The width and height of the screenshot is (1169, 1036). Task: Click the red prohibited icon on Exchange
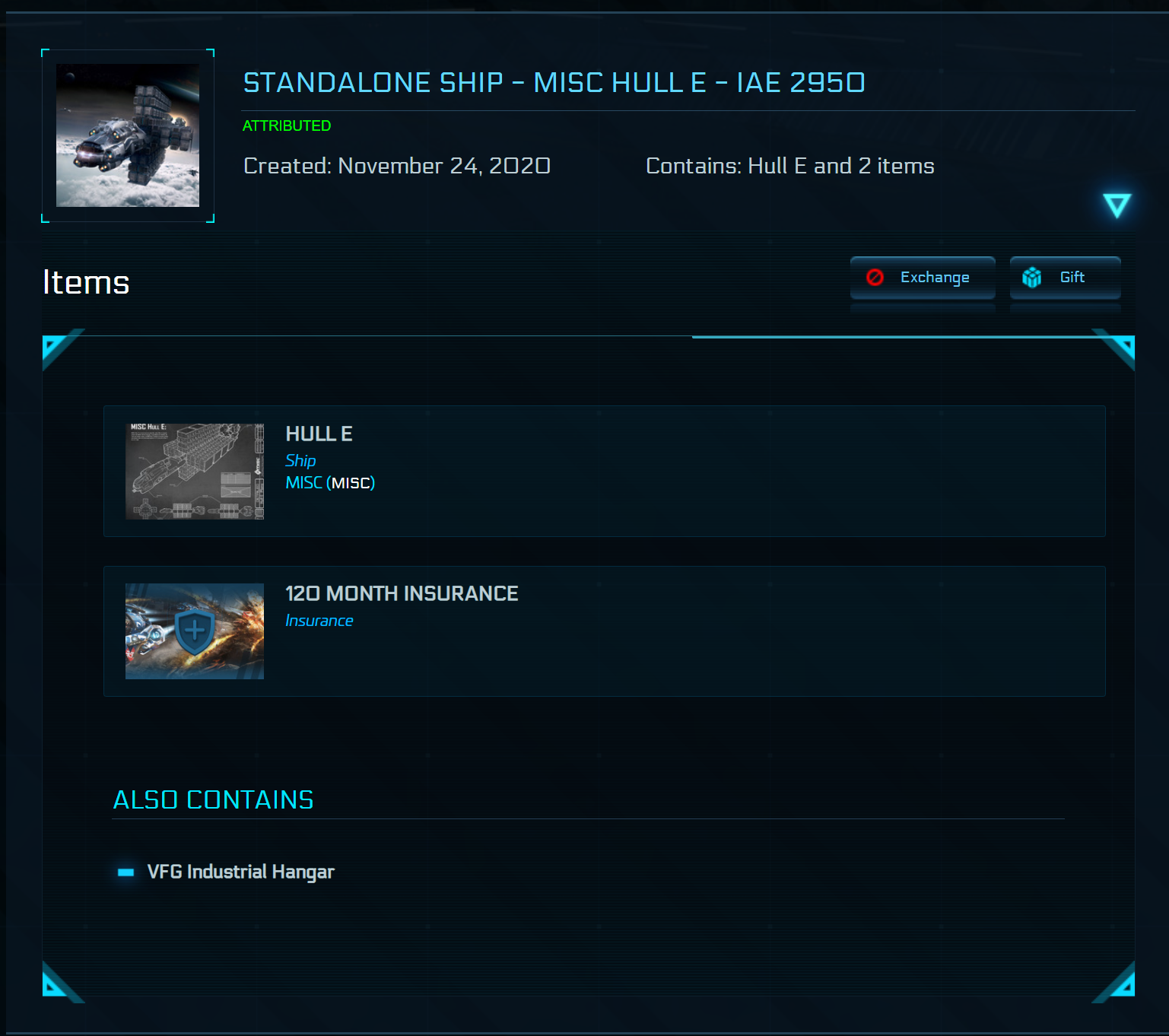pyautogui.click(x=875, y=278)
